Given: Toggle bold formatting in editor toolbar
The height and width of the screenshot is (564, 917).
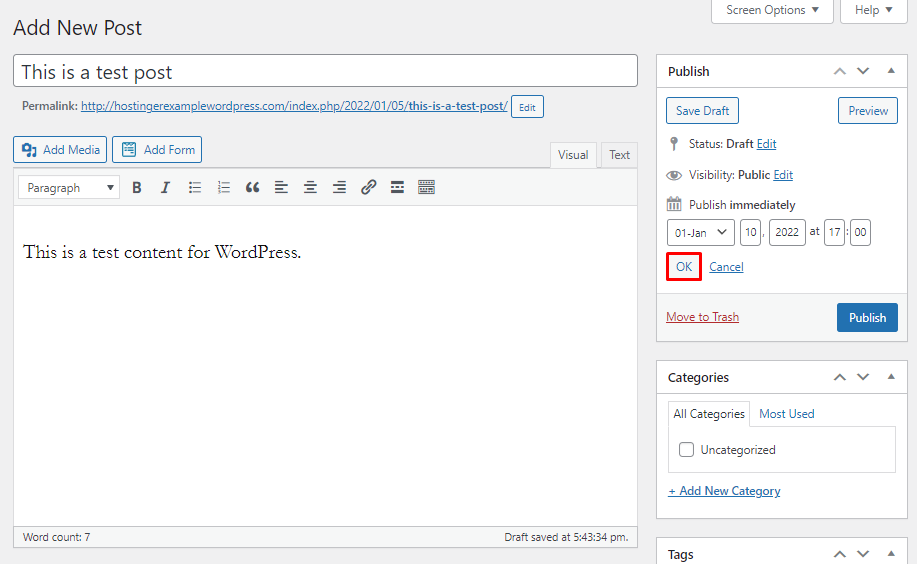Looking at the screenshot, I should [137, 187].
